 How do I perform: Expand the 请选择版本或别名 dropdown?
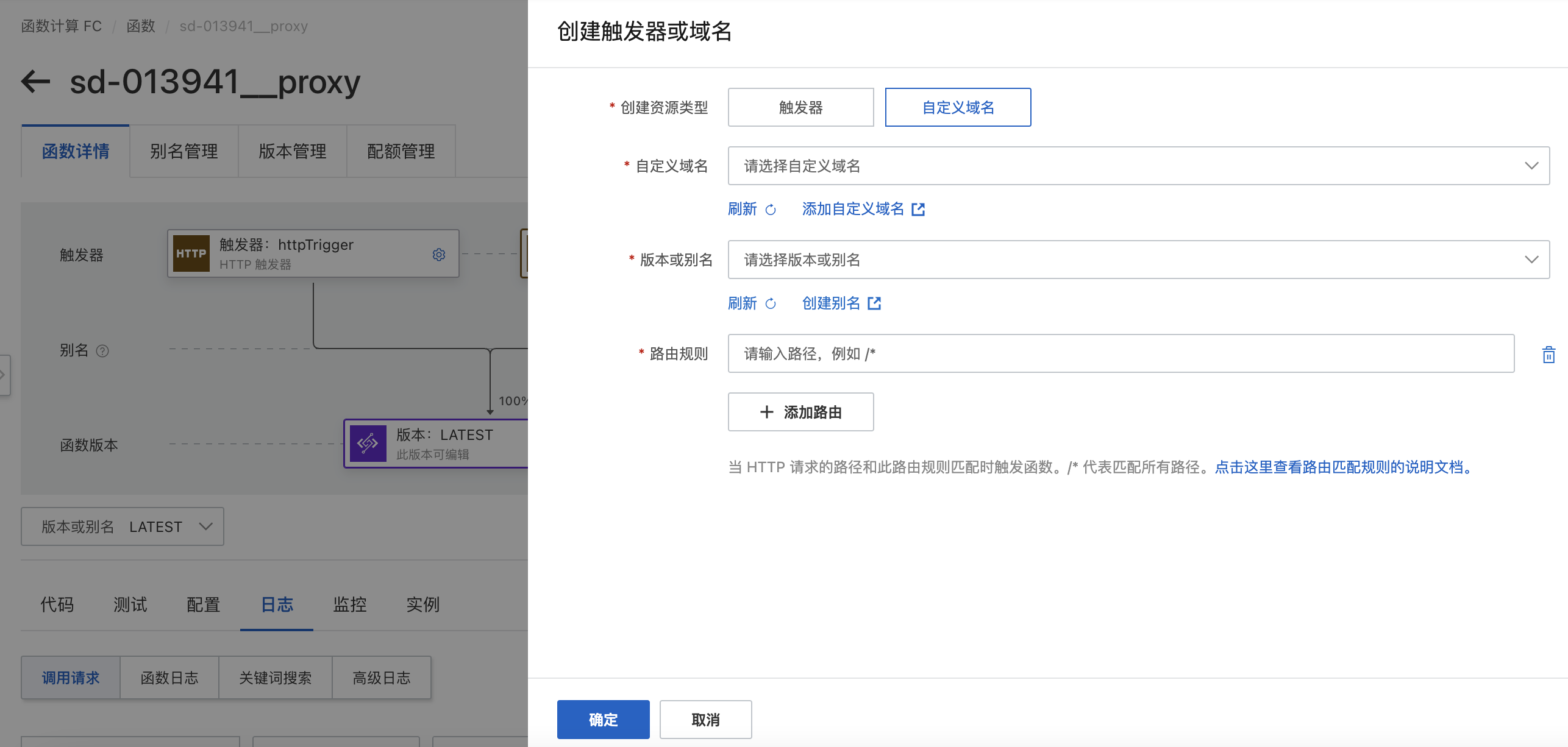(x=1138, y=260)
